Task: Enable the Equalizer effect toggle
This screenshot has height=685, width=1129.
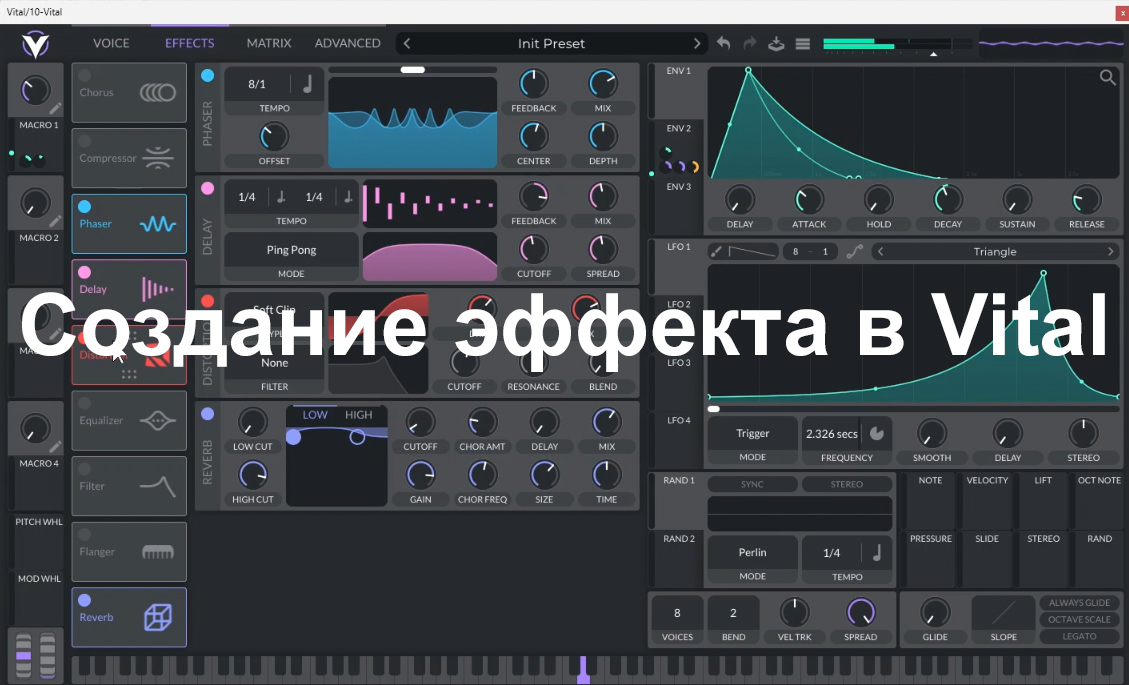Action: coord(84,403)
